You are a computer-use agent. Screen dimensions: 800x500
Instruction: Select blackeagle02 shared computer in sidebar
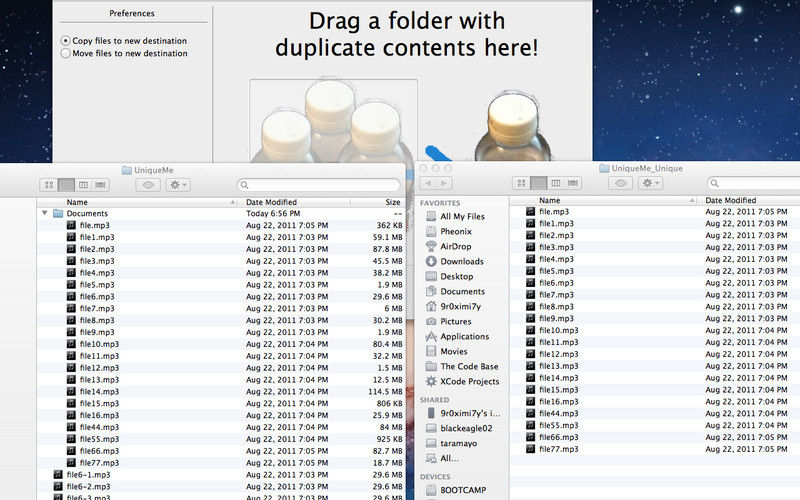[x=459, y=428]
